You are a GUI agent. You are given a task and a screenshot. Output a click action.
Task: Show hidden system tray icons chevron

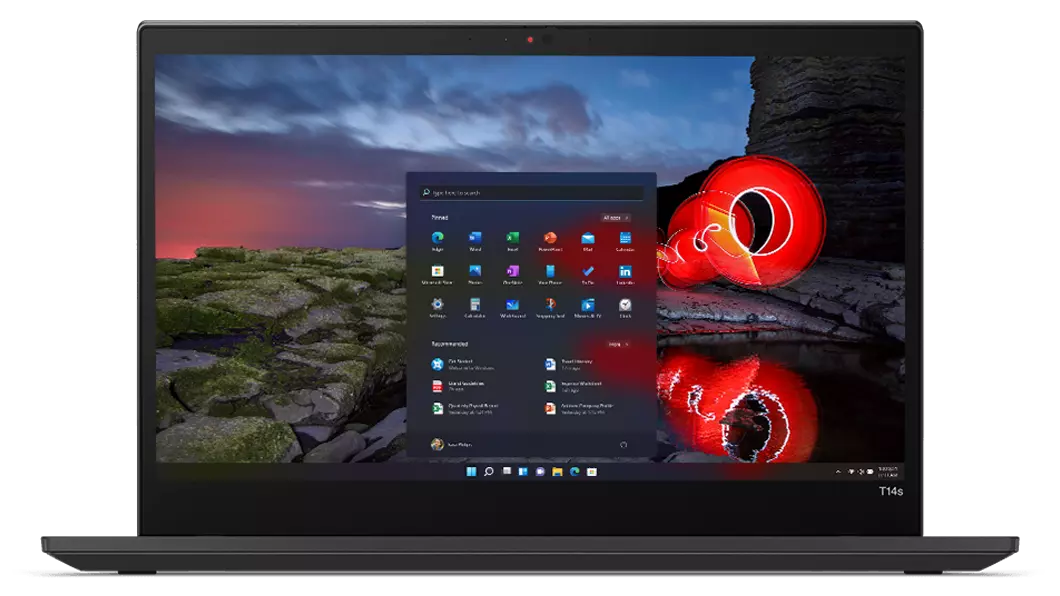[838, 470]
